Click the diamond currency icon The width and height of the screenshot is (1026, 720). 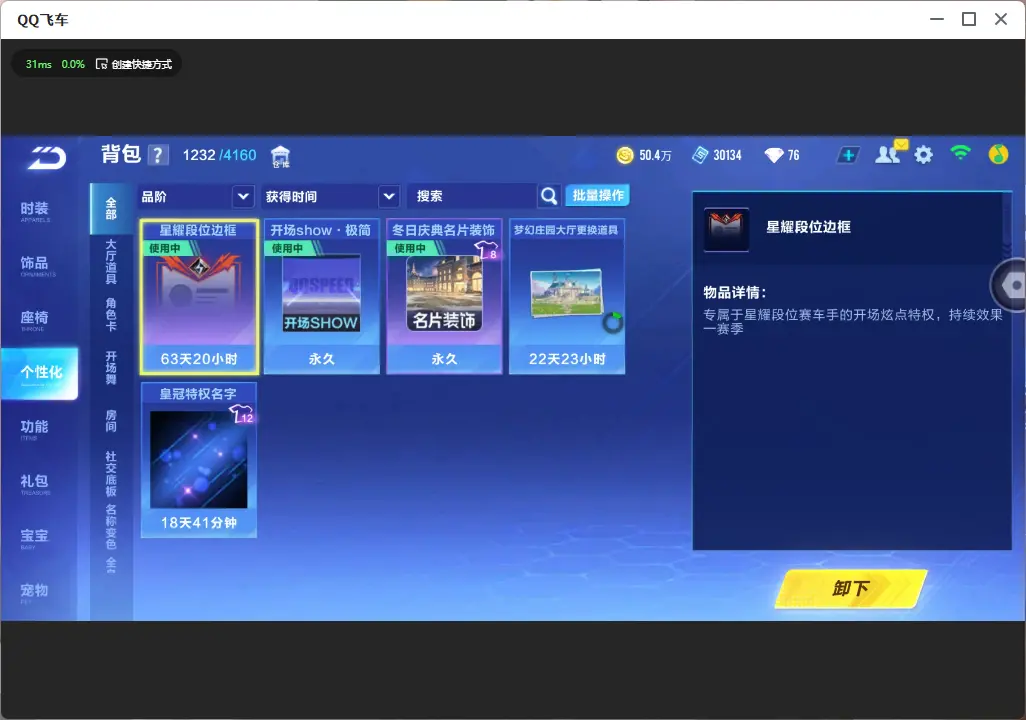[773, 155]
